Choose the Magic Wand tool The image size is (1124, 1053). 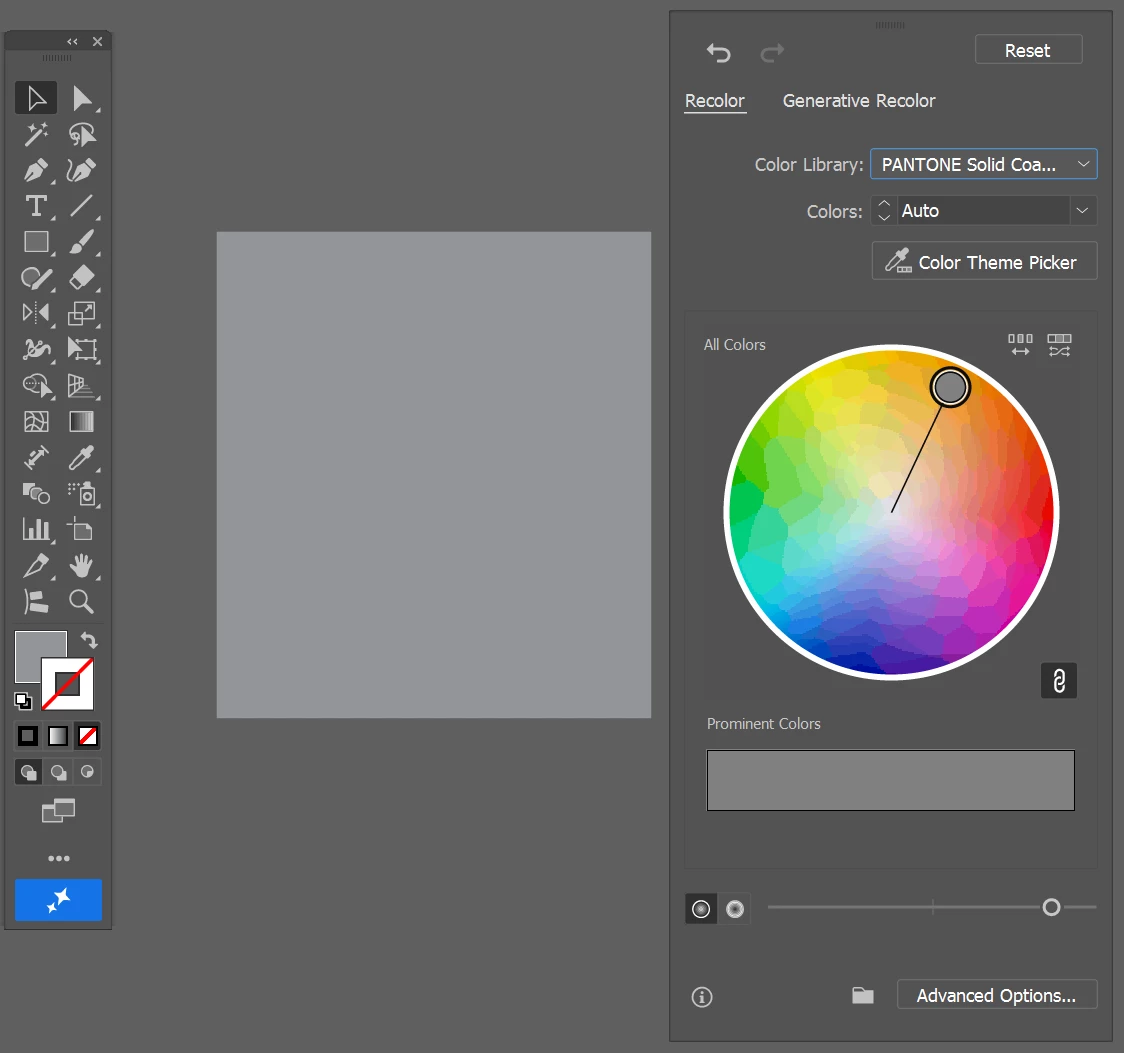pyautogui.click(x=36, y=134)
